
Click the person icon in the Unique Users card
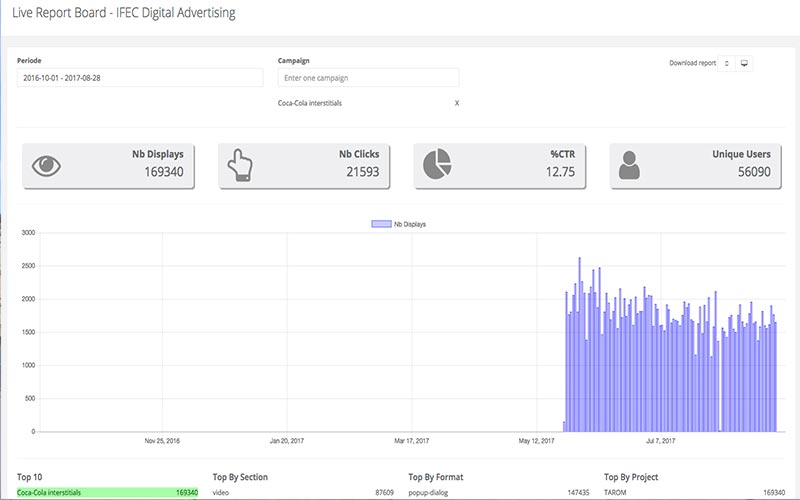pyautogui.click(x=629, y=165)
